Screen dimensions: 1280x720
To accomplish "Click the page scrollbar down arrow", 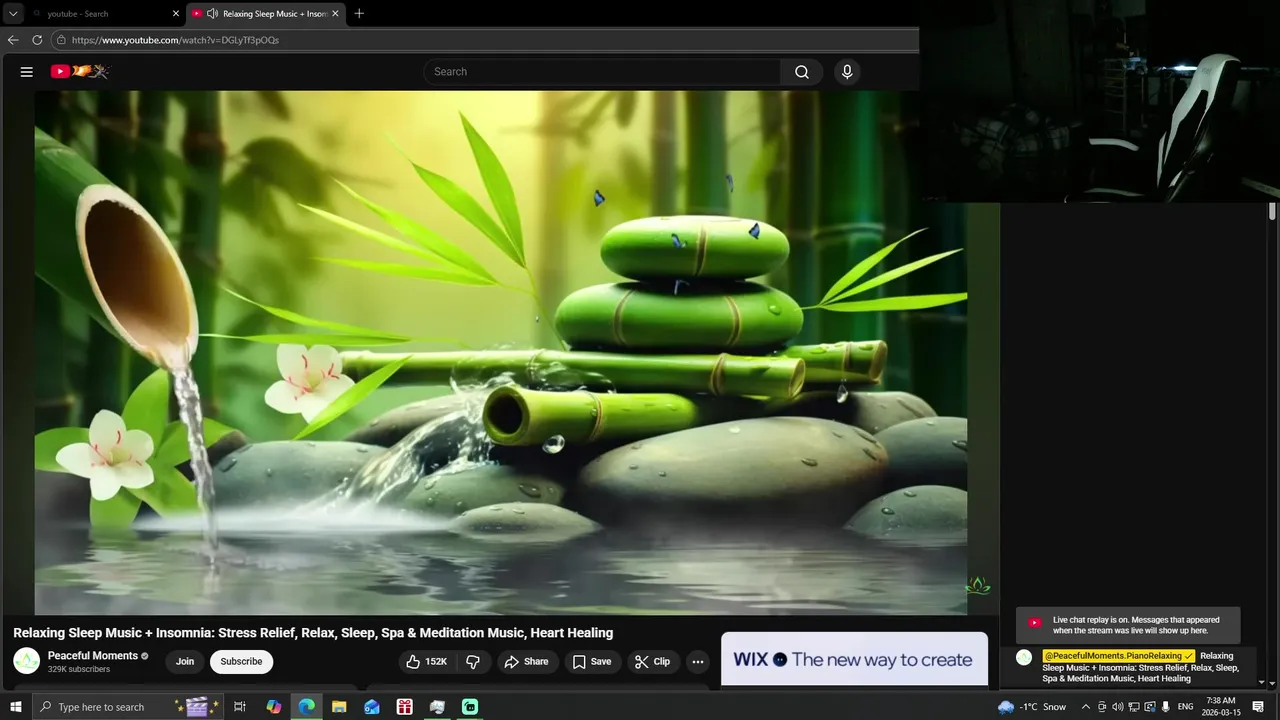I will [1272, 683].
